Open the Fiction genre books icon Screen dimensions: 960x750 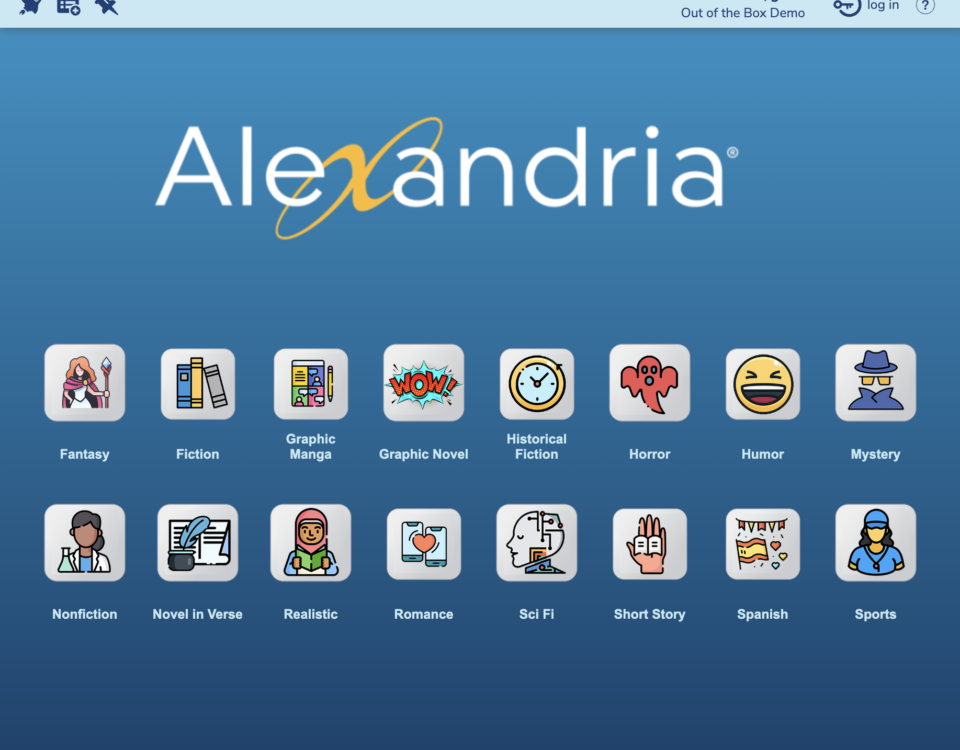click(x=198, y=384)
